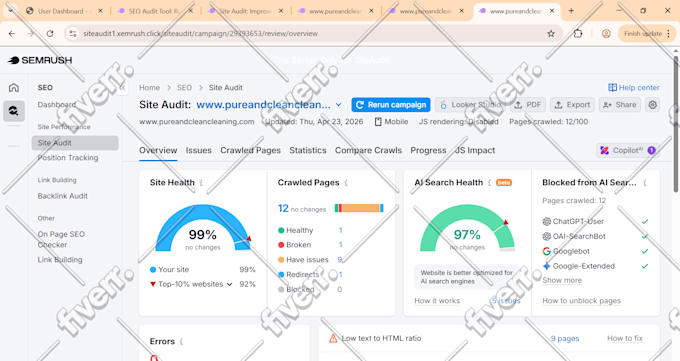
Task: Click the AI Search Health 97% gauge
Action: coord(467,228)
